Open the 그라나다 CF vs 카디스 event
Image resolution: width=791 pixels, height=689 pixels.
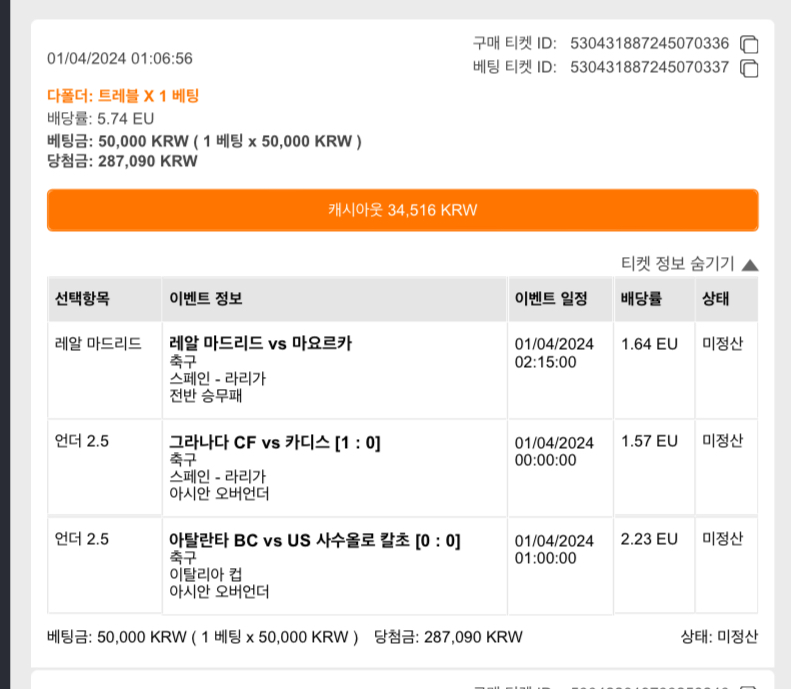coord(274,442)
